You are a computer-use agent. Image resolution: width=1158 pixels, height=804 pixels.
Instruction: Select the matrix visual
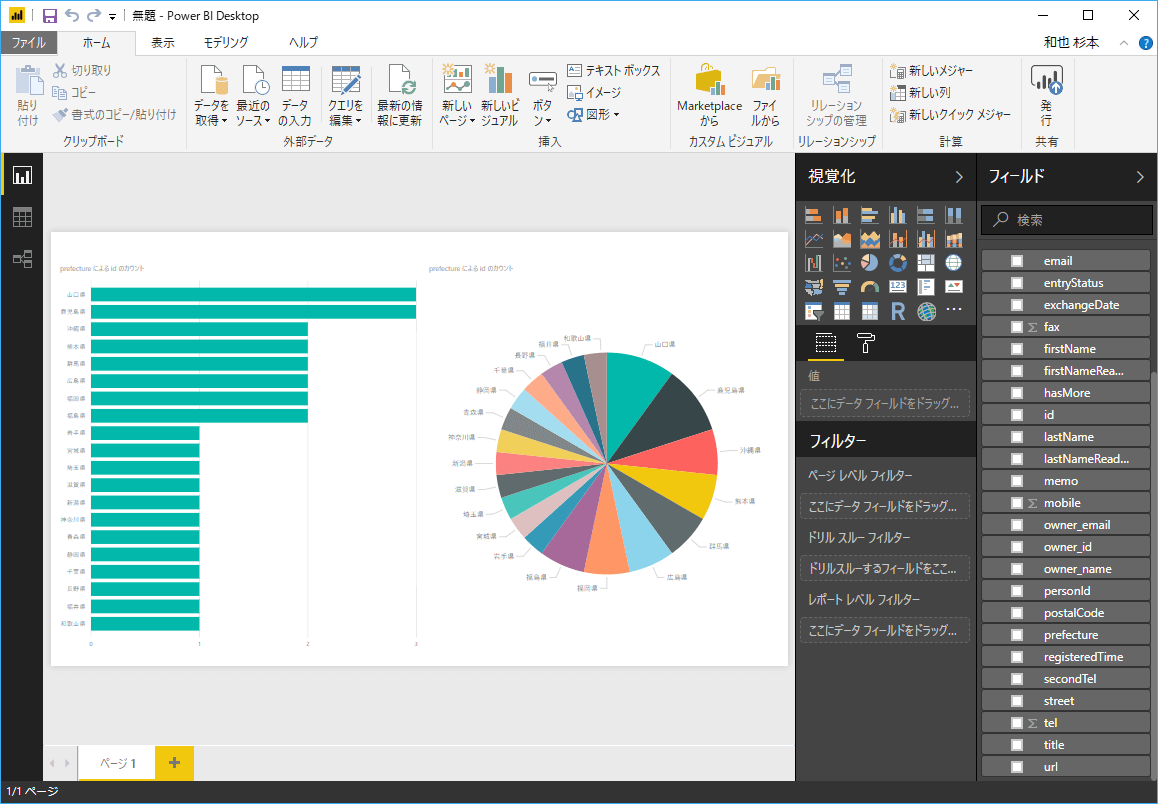point(869,311)
